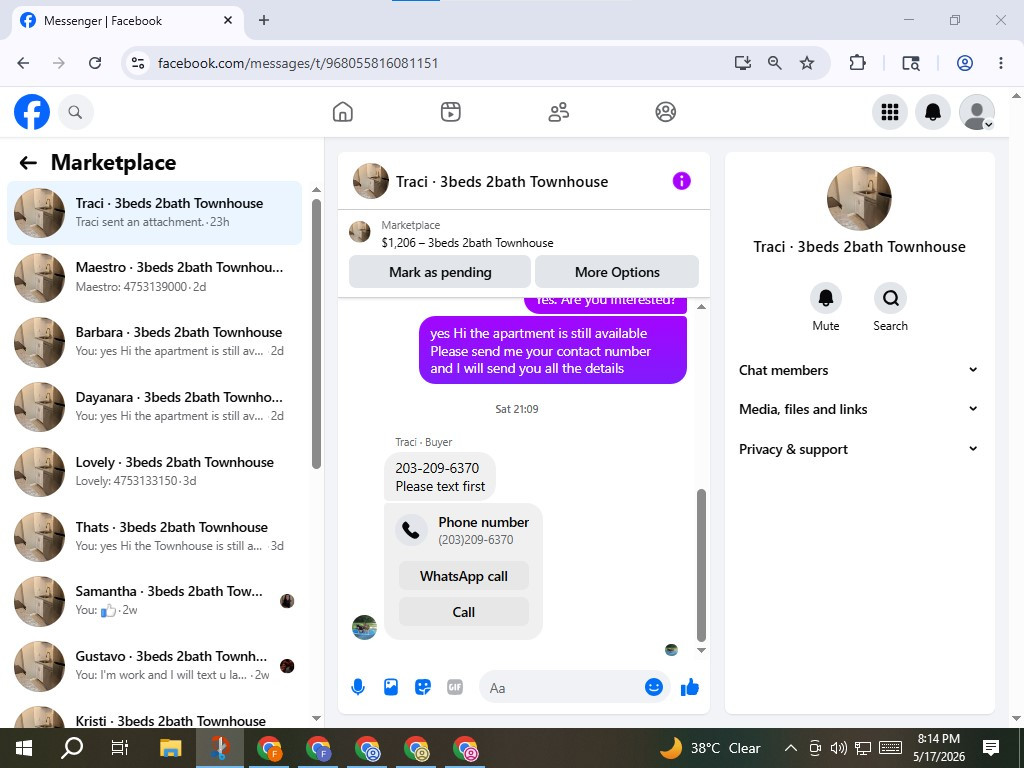Click the Call button
Image resolution: width=1024 pixels, height=768 pixels.
tap(464, 612)
